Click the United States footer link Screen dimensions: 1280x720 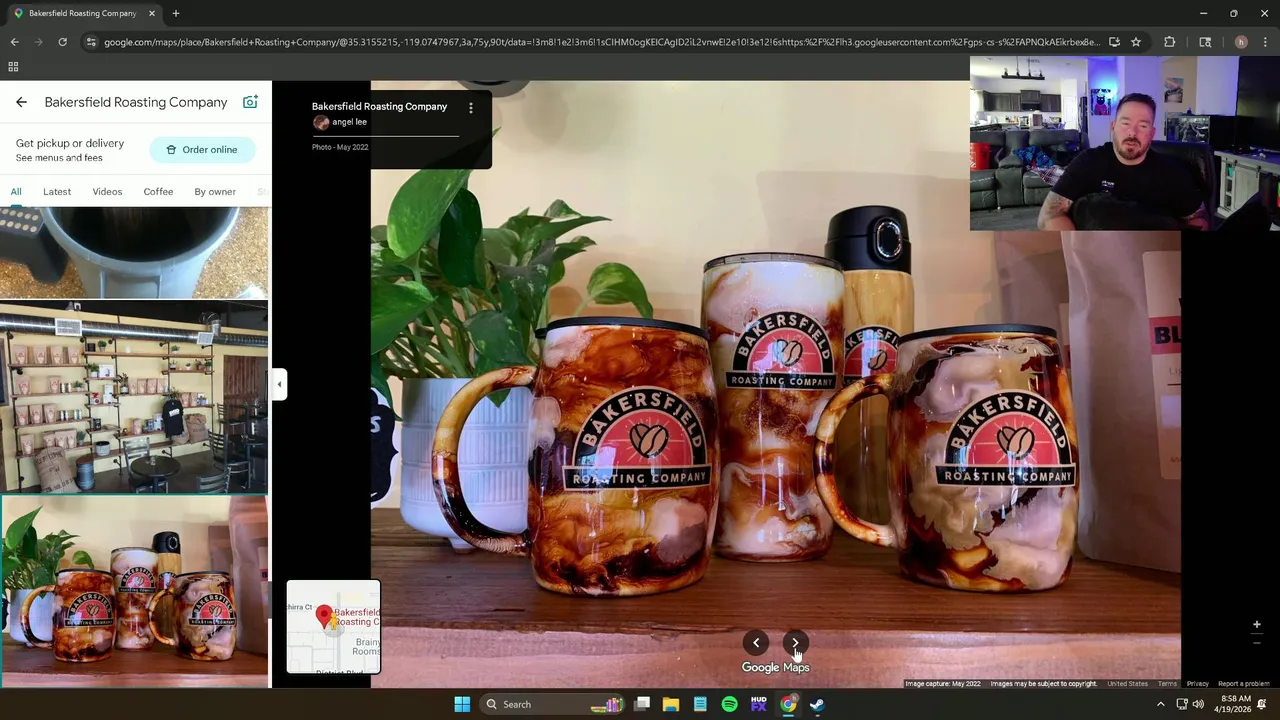click(1127, 684)
